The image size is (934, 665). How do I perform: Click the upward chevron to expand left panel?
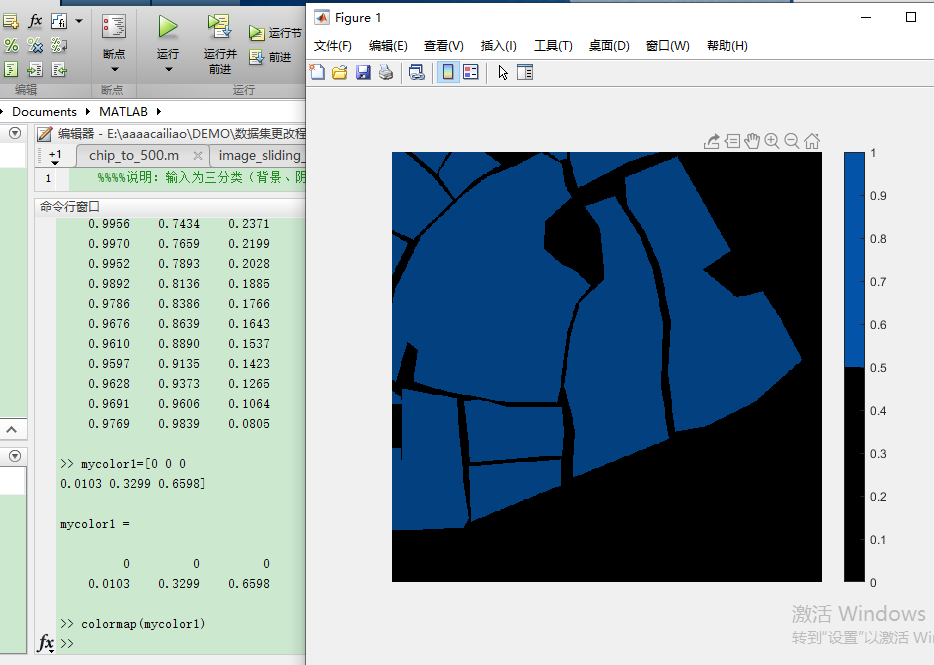pyautogui.click(x=12, y=429)
